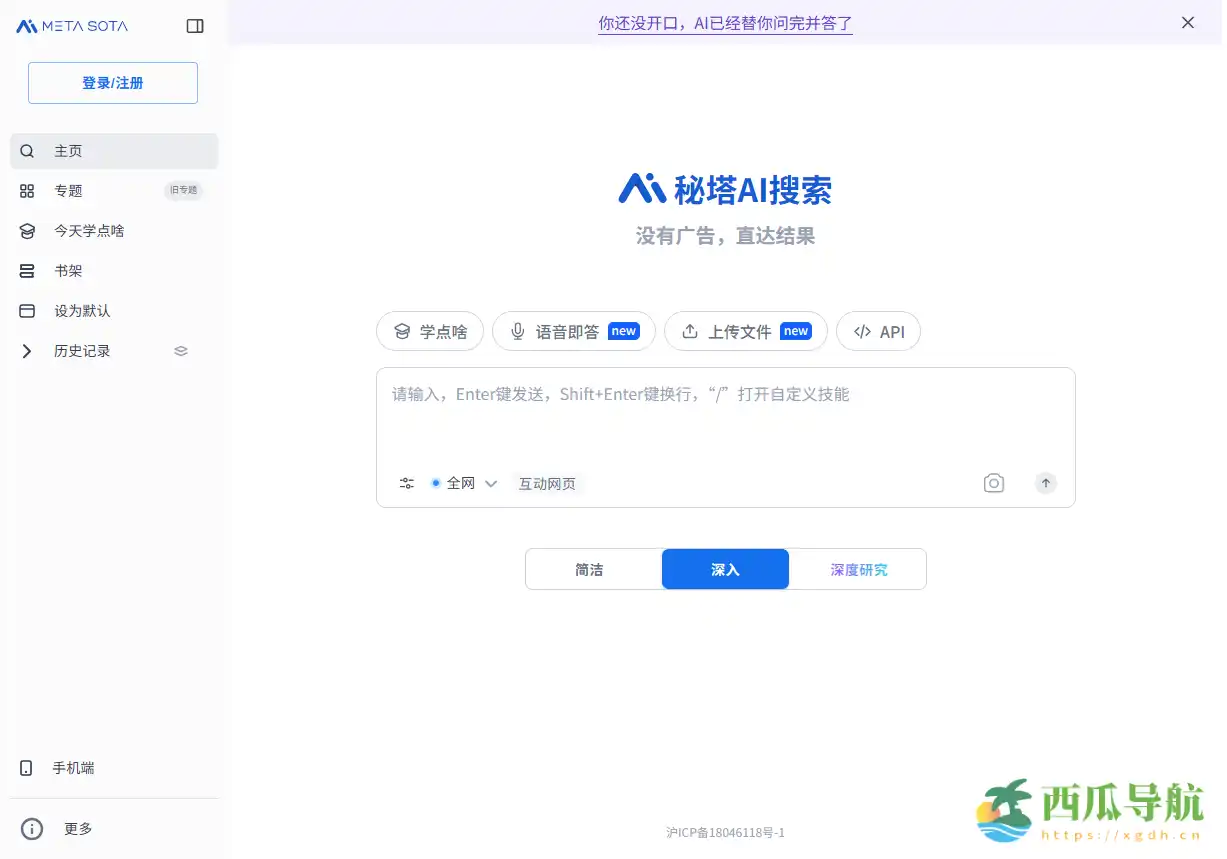Select the 全网 search scope radio
Screen dimensions: 1227x859
(x=436, y=482)
